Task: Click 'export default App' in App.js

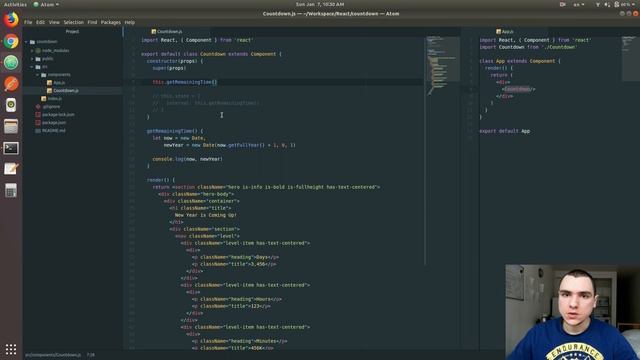Action: (504, 131)
